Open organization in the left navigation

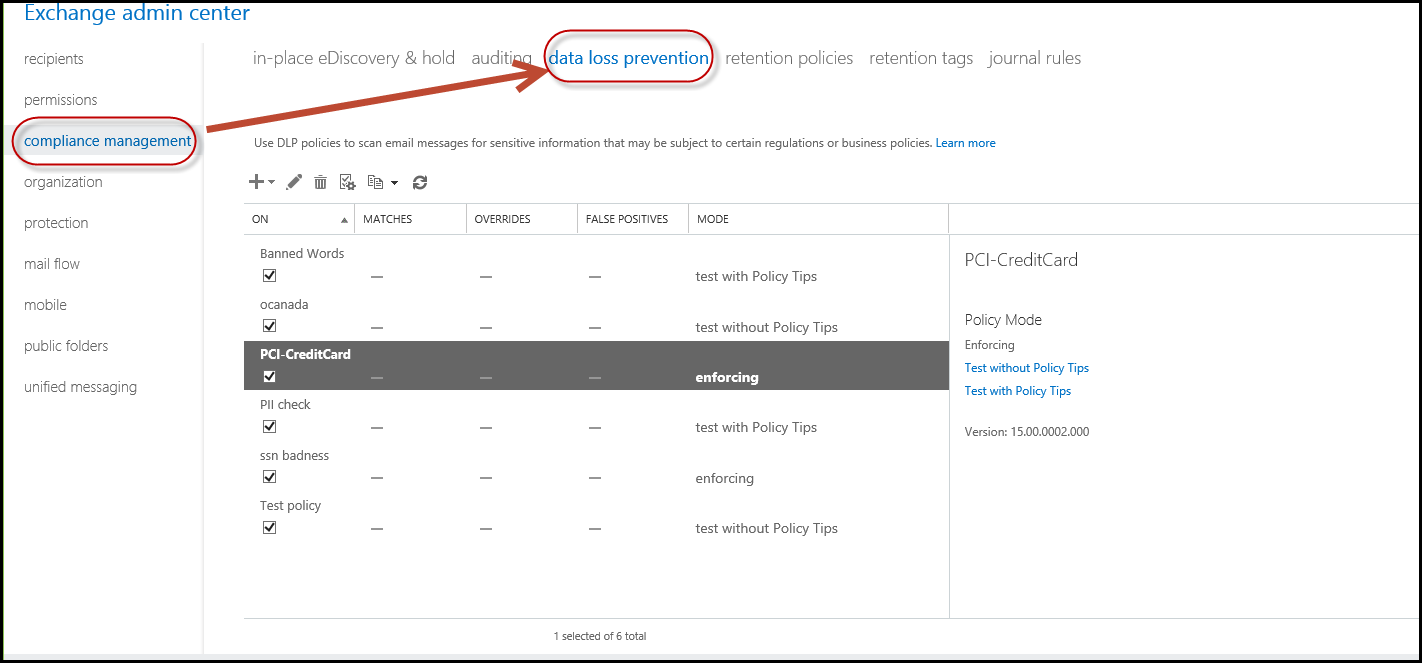(63, 182)
